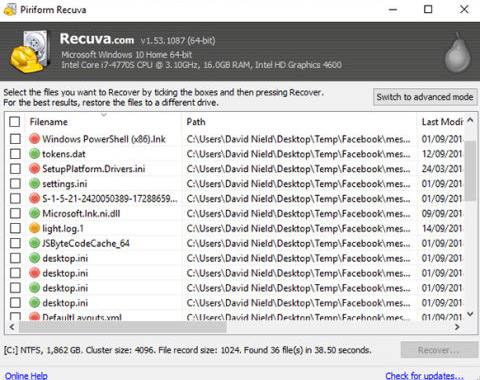Screen dimensions: 480x380
Task: Click green status icon of JSByteCodeCache_64
Action: pyautogui.click(x=34, y=243)
